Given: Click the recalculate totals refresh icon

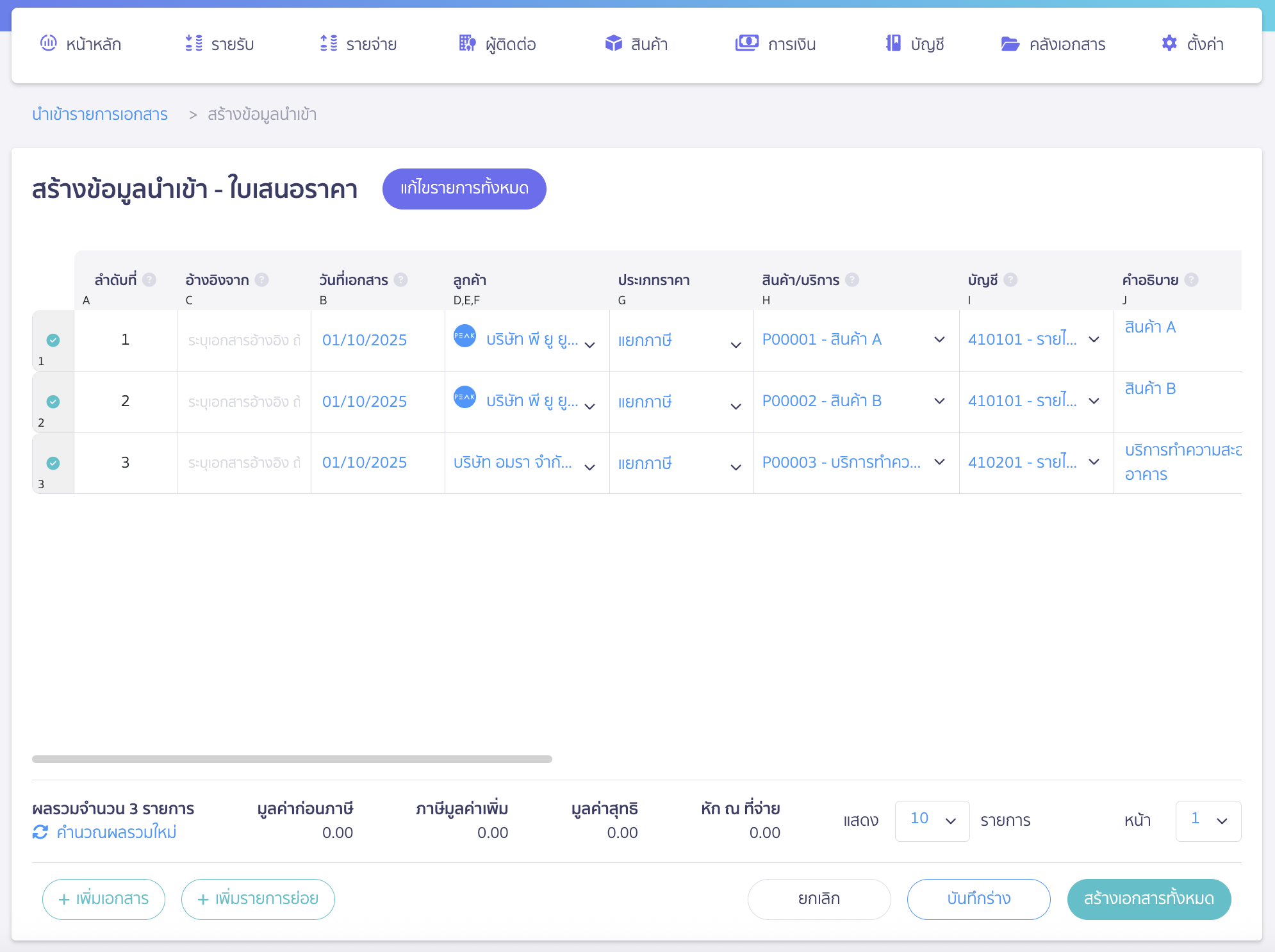Looking at the screenshot, I should pos(40,832).
